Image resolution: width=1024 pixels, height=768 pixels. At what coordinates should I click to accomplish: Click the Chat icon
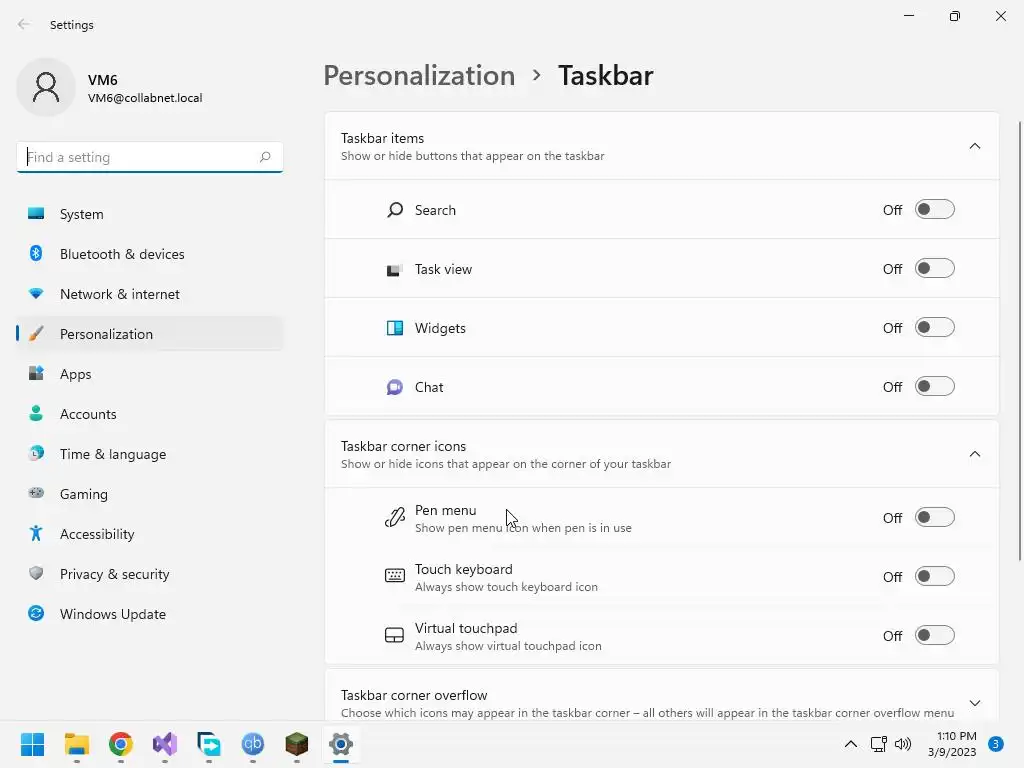[394, 387]
